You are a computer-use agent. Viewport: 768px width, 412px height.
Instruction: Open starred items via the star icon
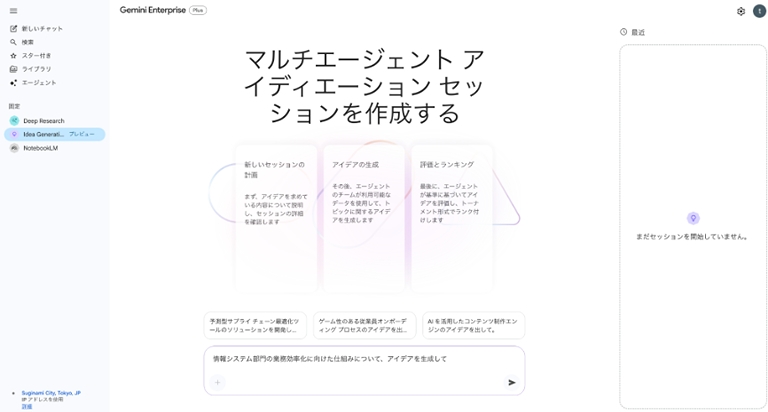(13, 56)
